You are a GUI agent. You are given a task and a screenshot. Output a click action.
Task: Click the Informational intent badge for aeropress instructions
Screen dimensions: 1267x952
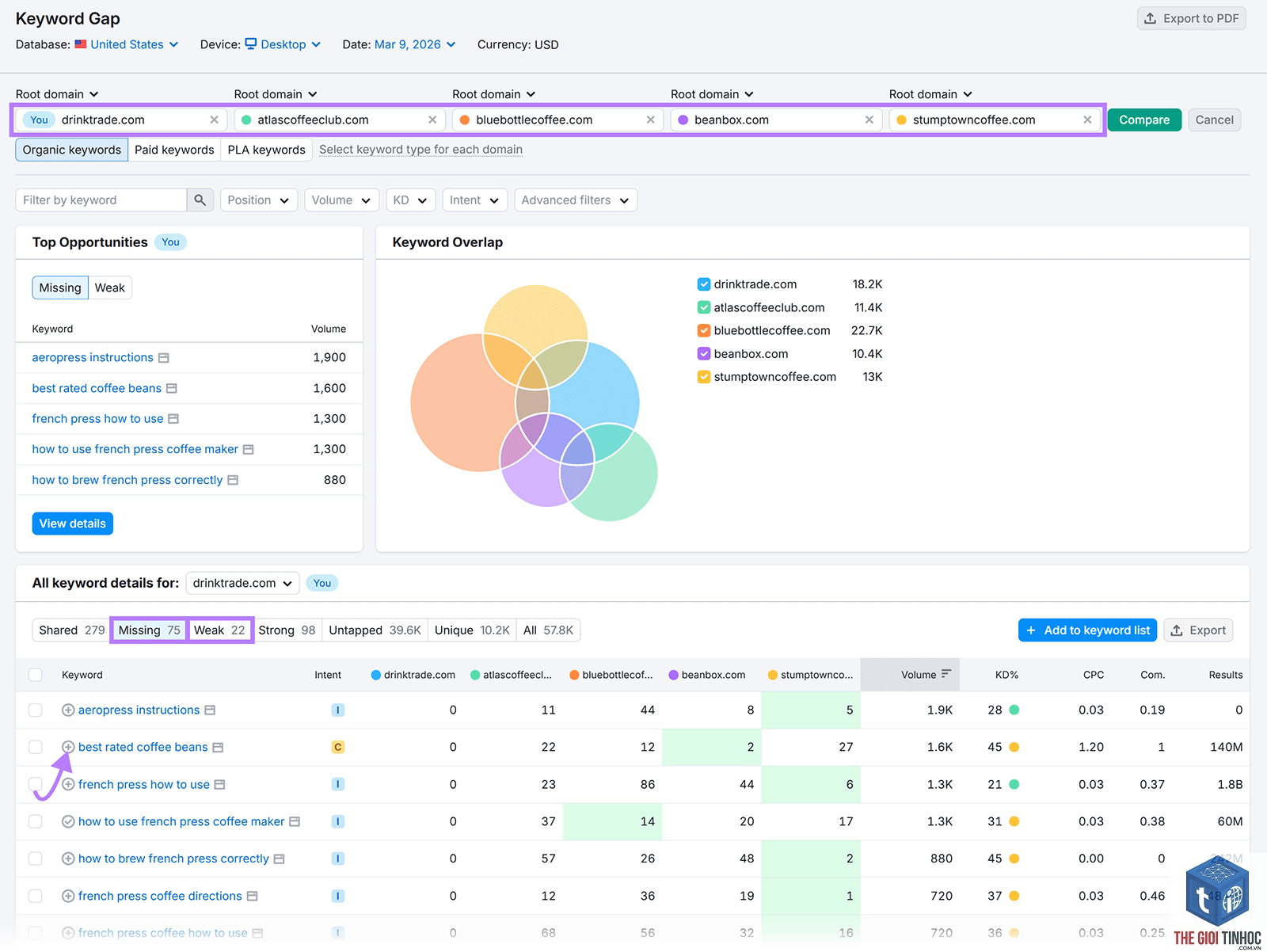[338, 710]
